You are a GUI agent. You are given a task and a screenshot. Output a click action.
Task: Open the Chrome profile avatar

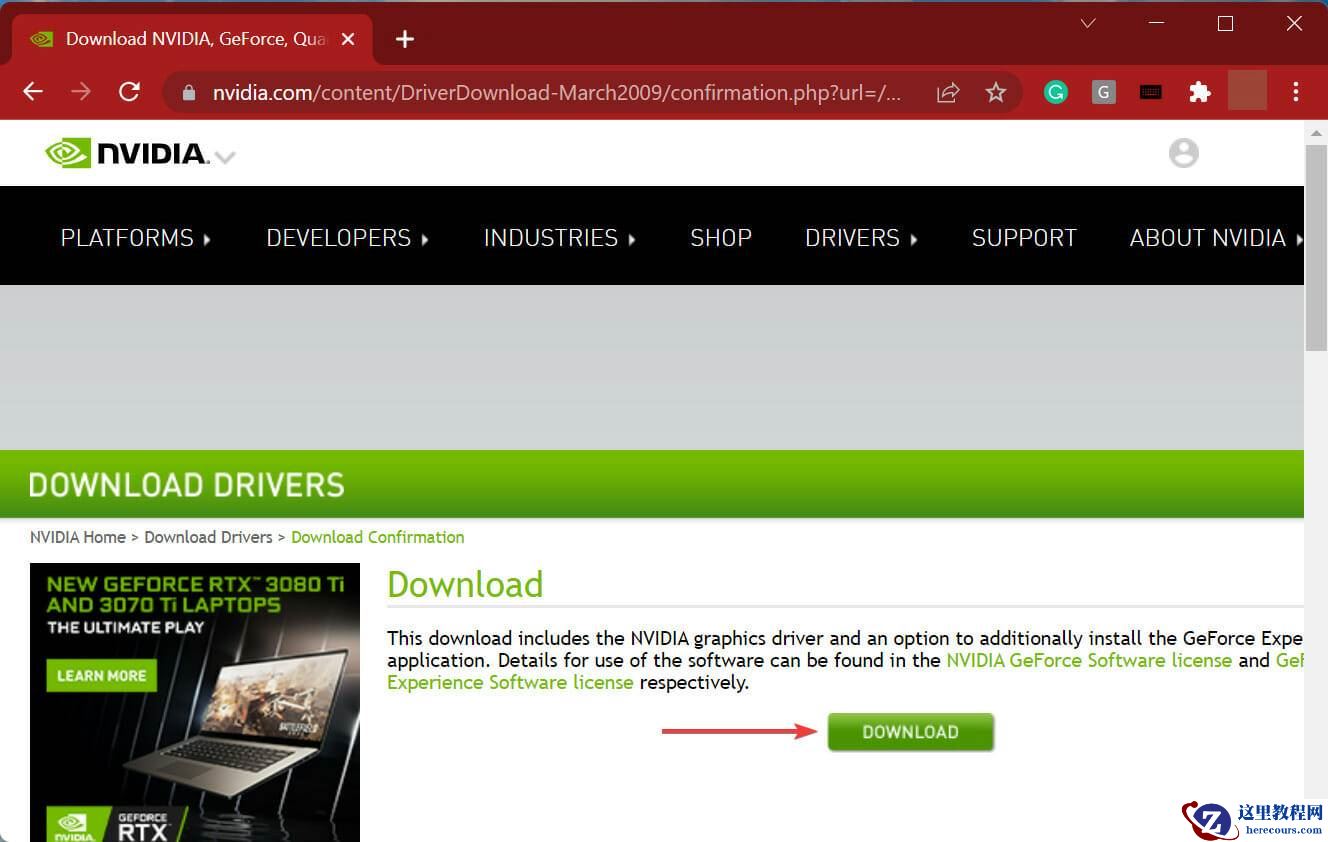coord(1247,92)
